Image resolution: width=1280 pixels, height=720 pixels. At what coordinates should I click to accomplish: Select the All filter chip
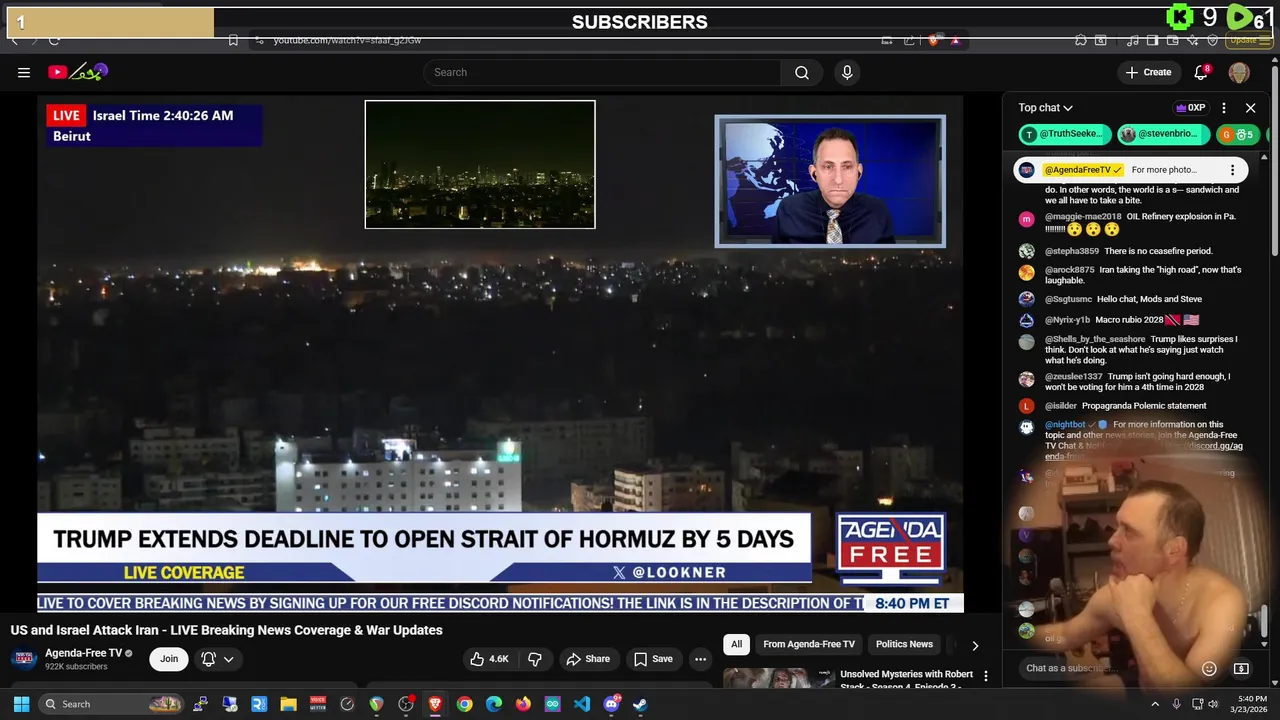[x=736, y=645]
